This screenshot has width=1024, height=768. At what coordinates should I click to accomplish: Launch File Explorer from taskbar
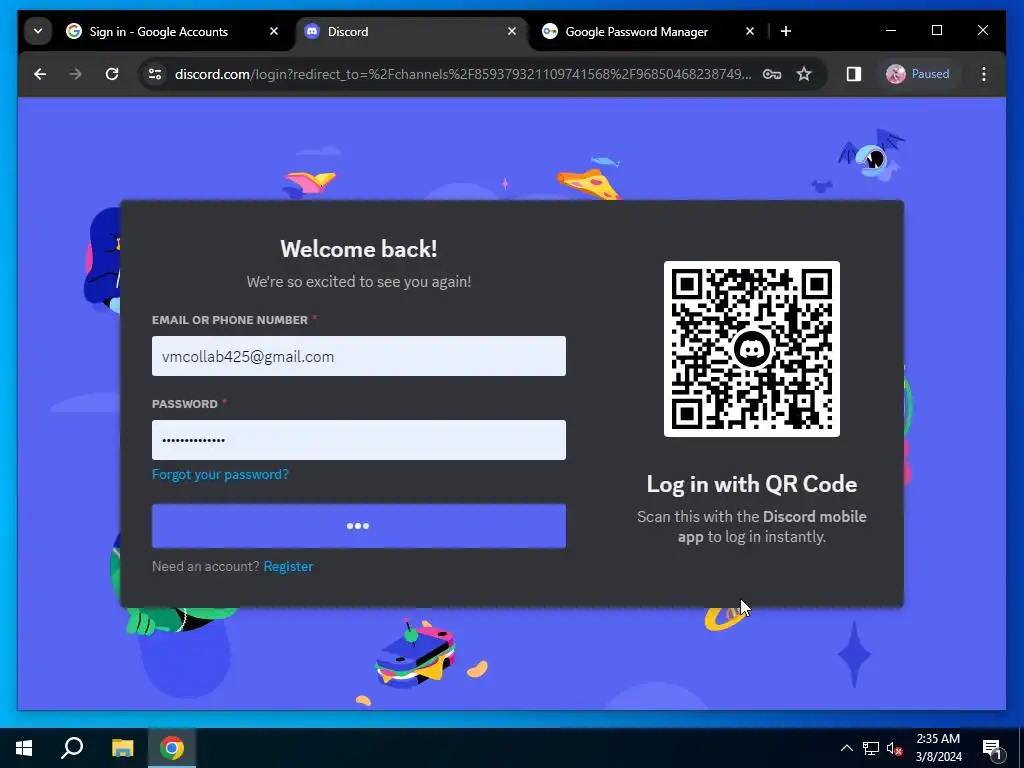(x=122, y=748)
